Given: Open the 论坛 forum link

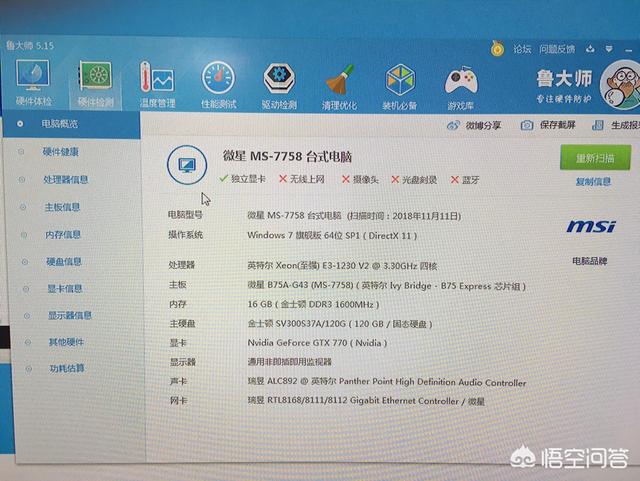Looking at the screenshot, I should (x=522, y=49).
